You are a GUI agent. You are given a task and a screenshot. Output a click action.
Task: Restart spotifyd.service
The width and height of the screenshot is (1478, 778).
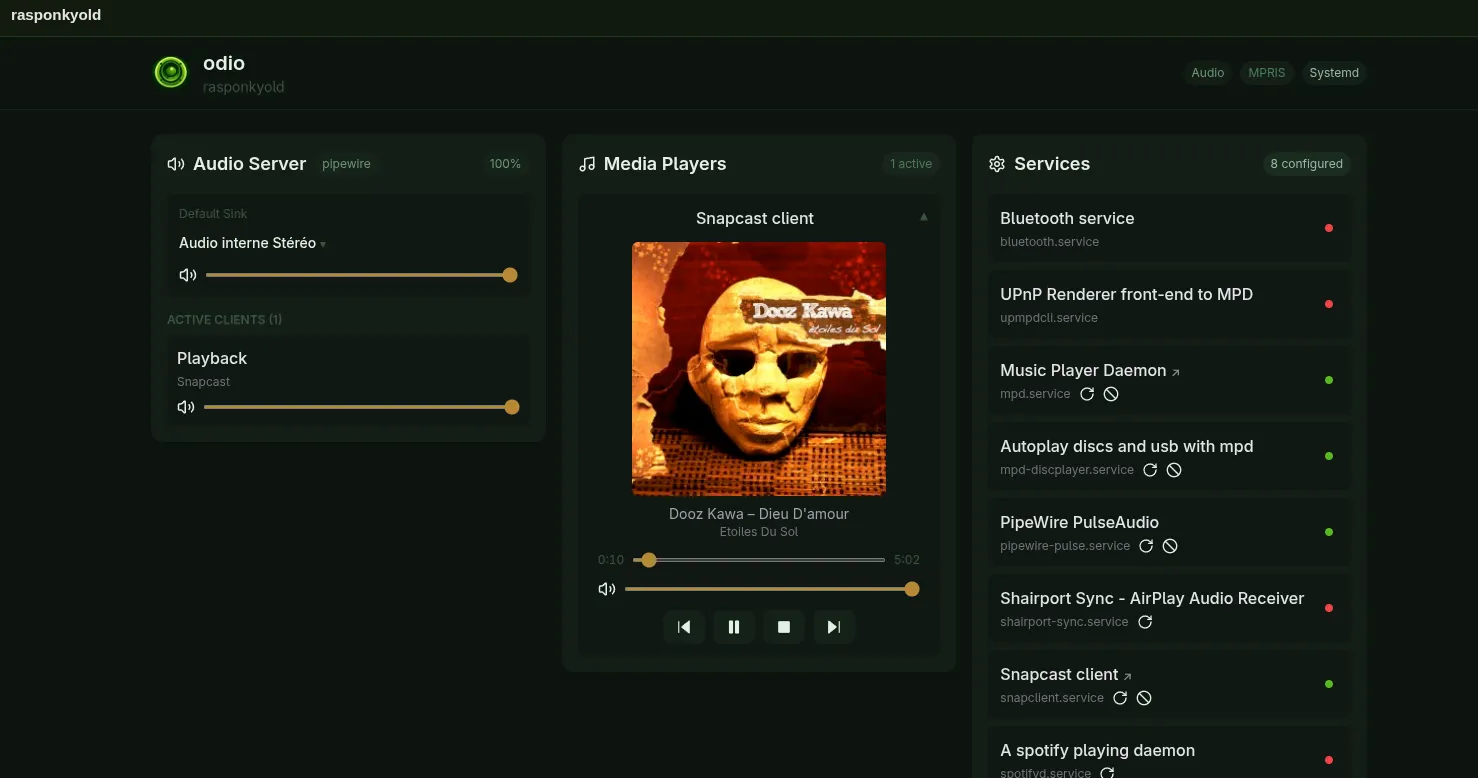pyautogui.click(x=1107, y=773)
